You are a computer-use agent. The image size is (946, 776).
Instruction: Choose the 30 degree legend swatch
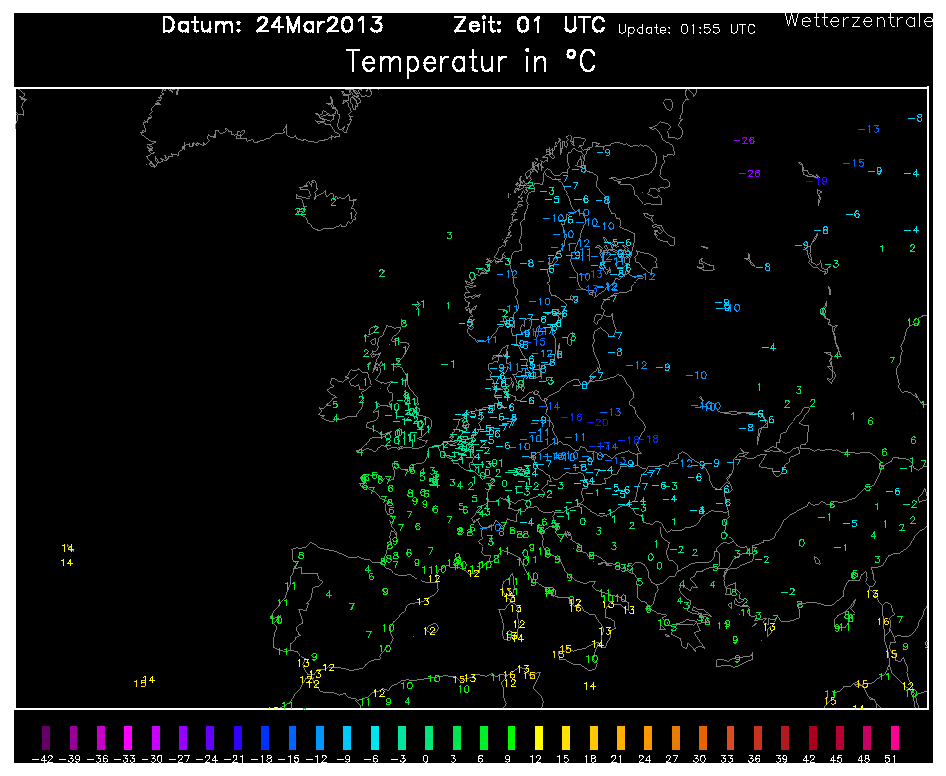703,737
